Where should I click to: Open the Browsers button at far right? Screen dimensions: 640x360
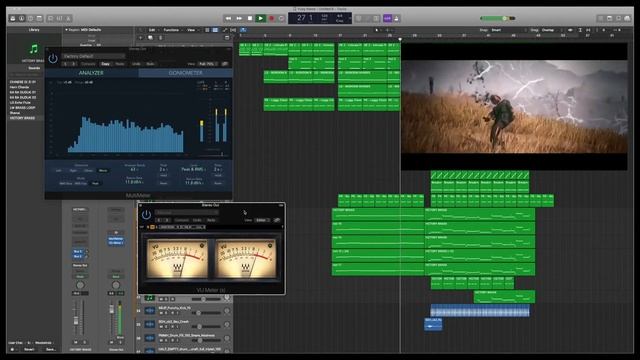pyautogui.click(x=627, y=18)
